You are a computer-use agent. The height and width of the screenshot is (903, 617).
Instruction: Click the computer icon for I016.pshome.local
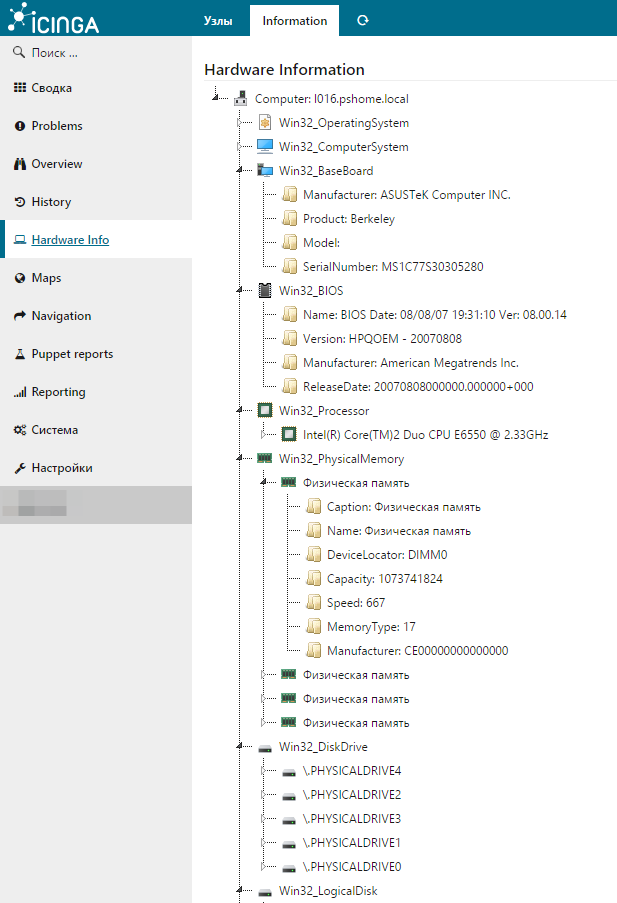(x=241, y=99)
